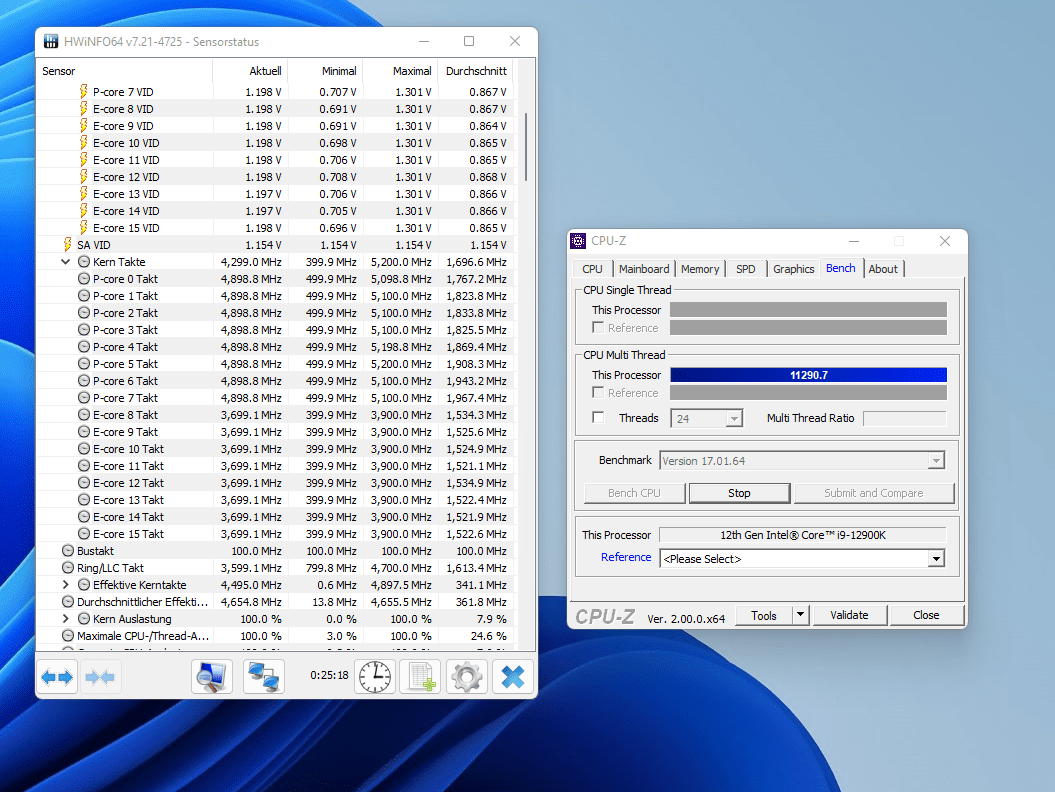The image size is (1055, 792).
Task: Open the Reference processor Please Select dropdown
Action: pos(936,559)
